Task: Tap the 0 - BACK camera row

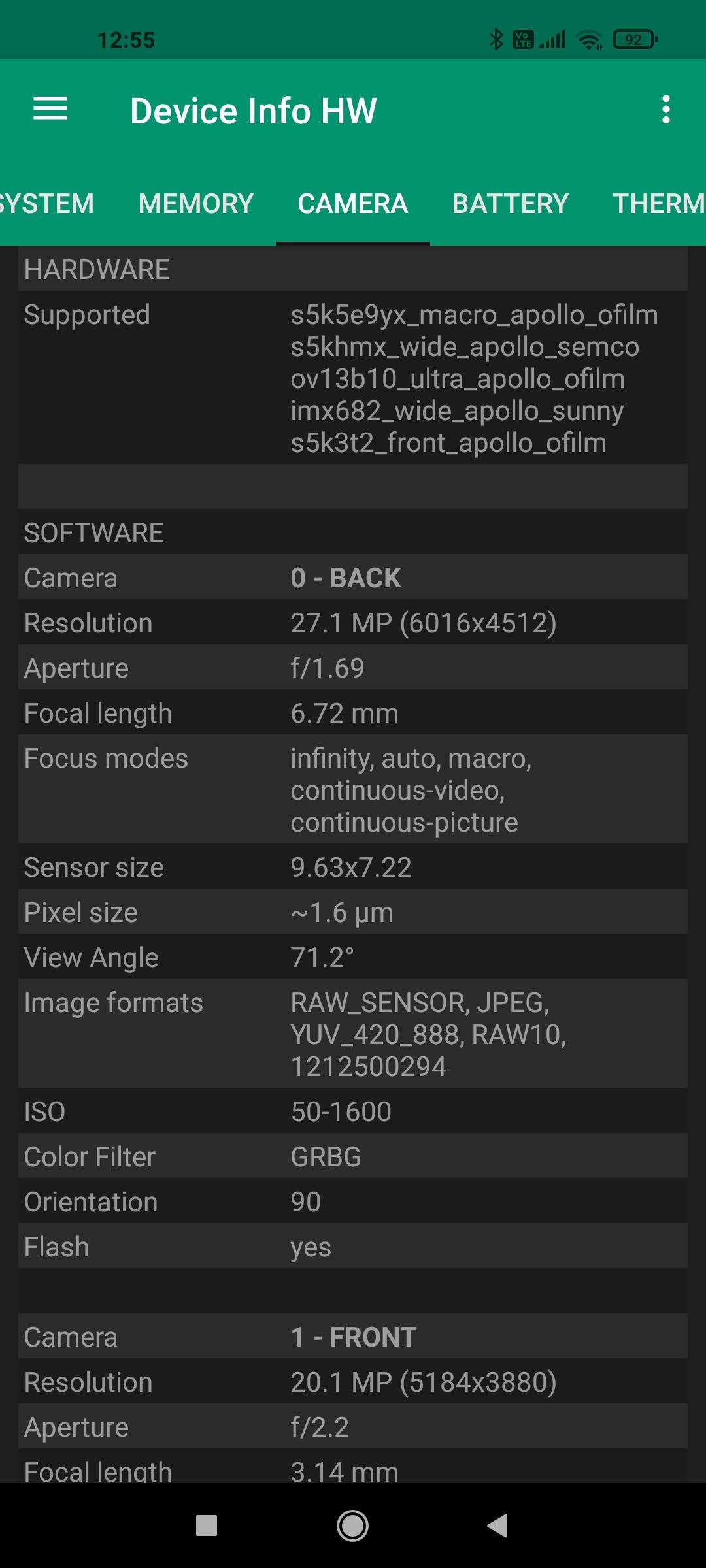Action: click(x=353, y=578)
